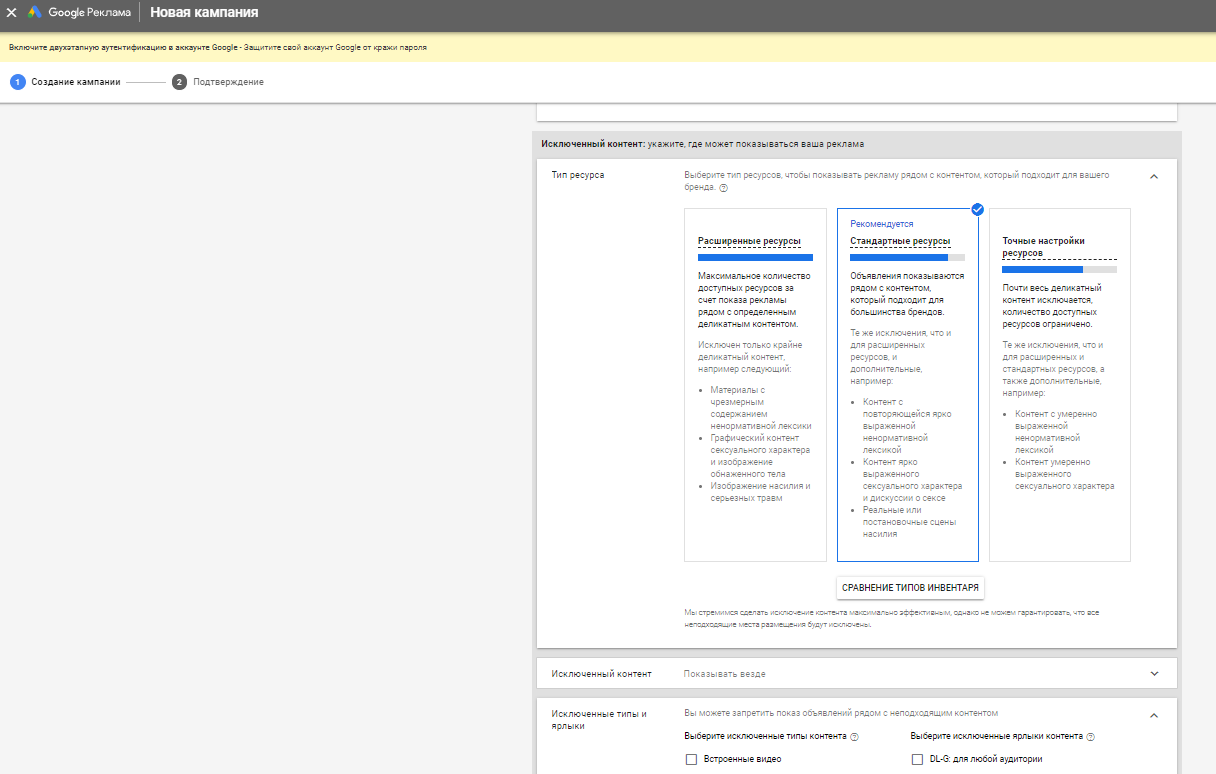
Task: Click the blue checkmark on Стандартные ресурсы card
Action: coord(977,209)
